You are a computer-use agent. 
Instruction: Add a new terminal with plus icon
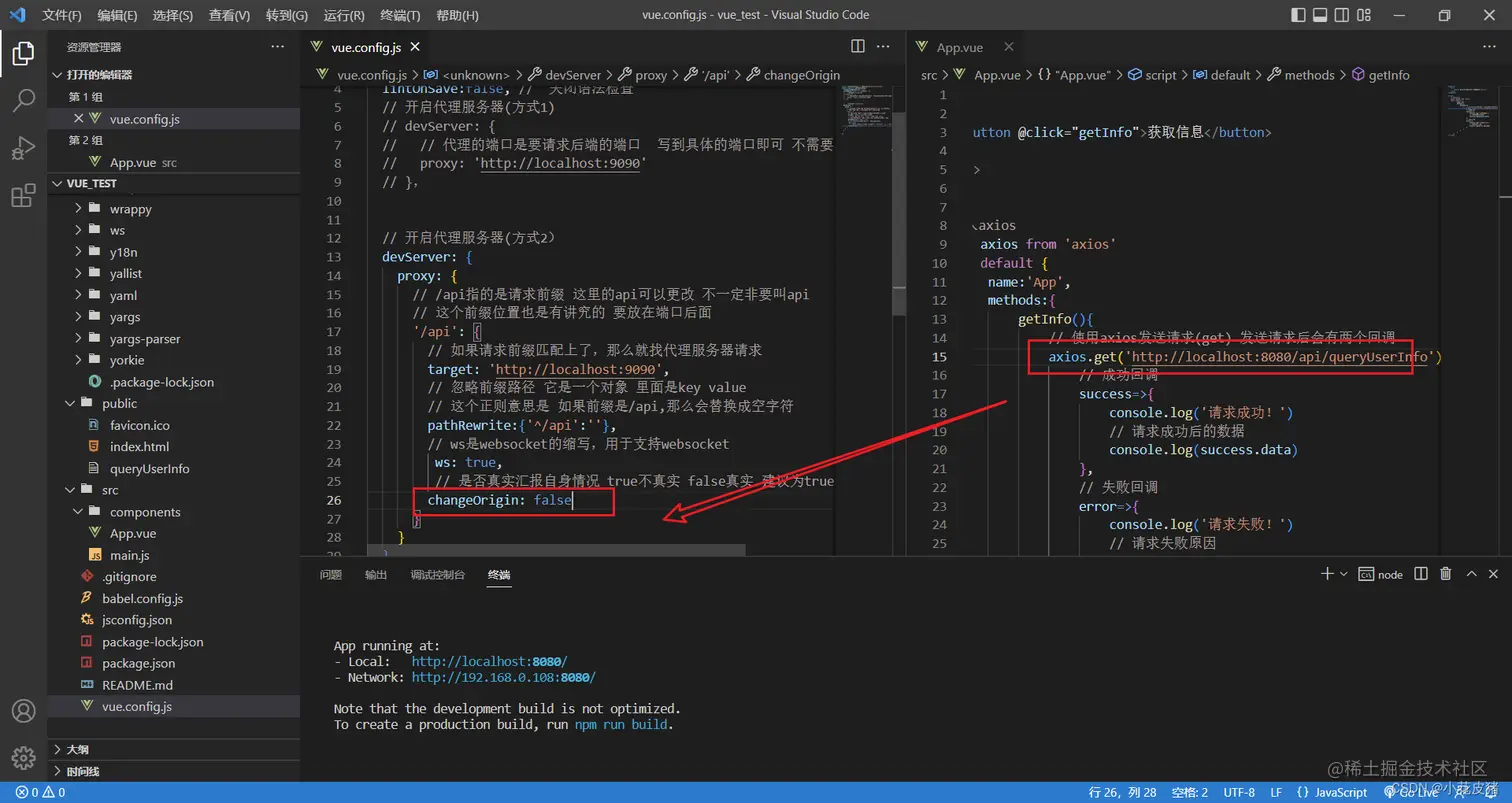pyautogui.click(x=1326, y=574)
